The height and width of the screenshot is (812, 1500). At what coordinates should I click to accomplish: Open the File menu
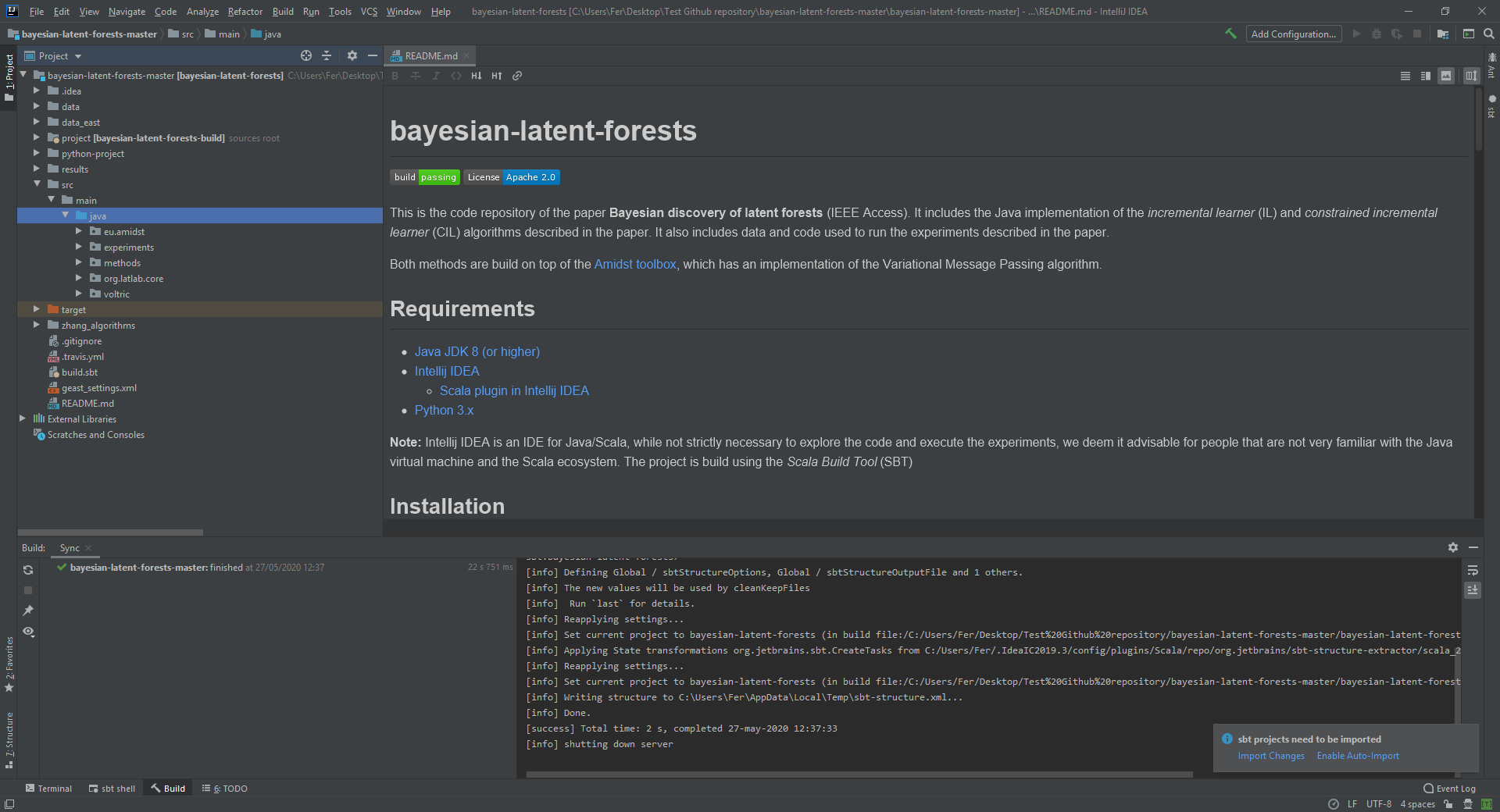click(36, 12)
